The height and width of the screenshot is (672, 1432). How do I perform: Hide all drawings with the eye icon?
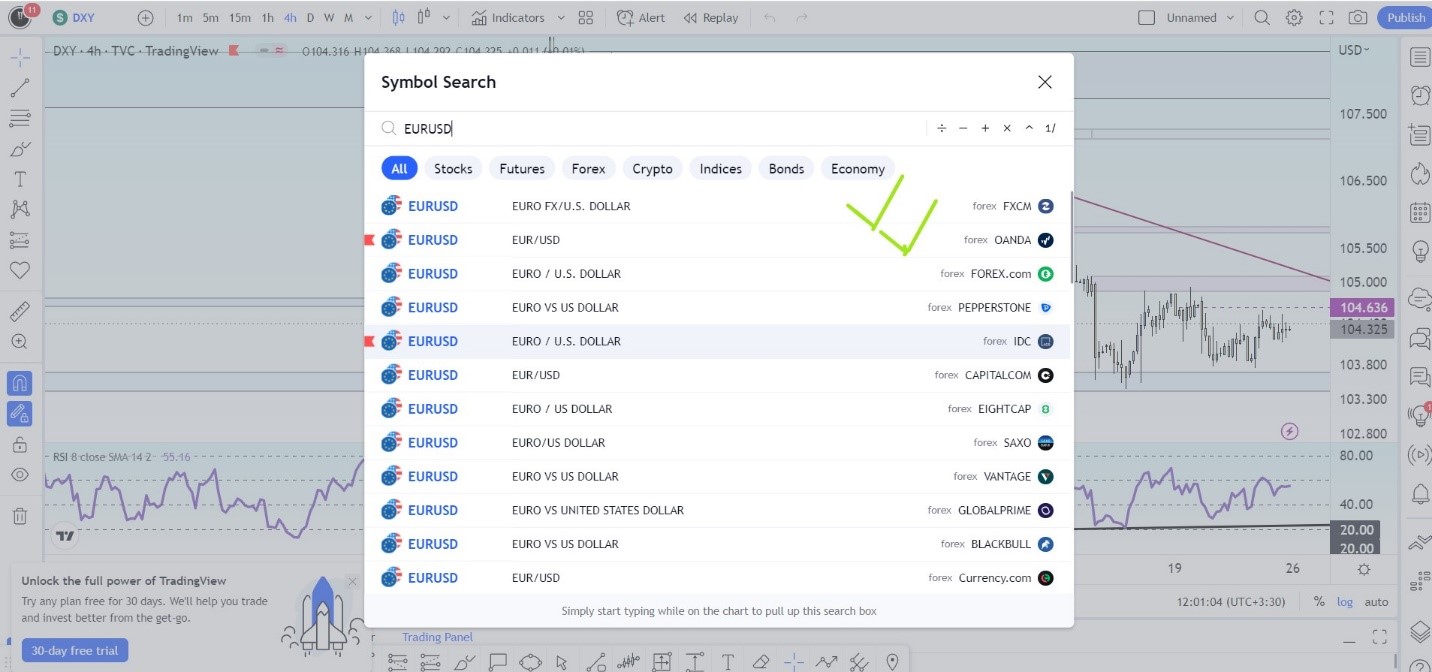click(19, 475)
